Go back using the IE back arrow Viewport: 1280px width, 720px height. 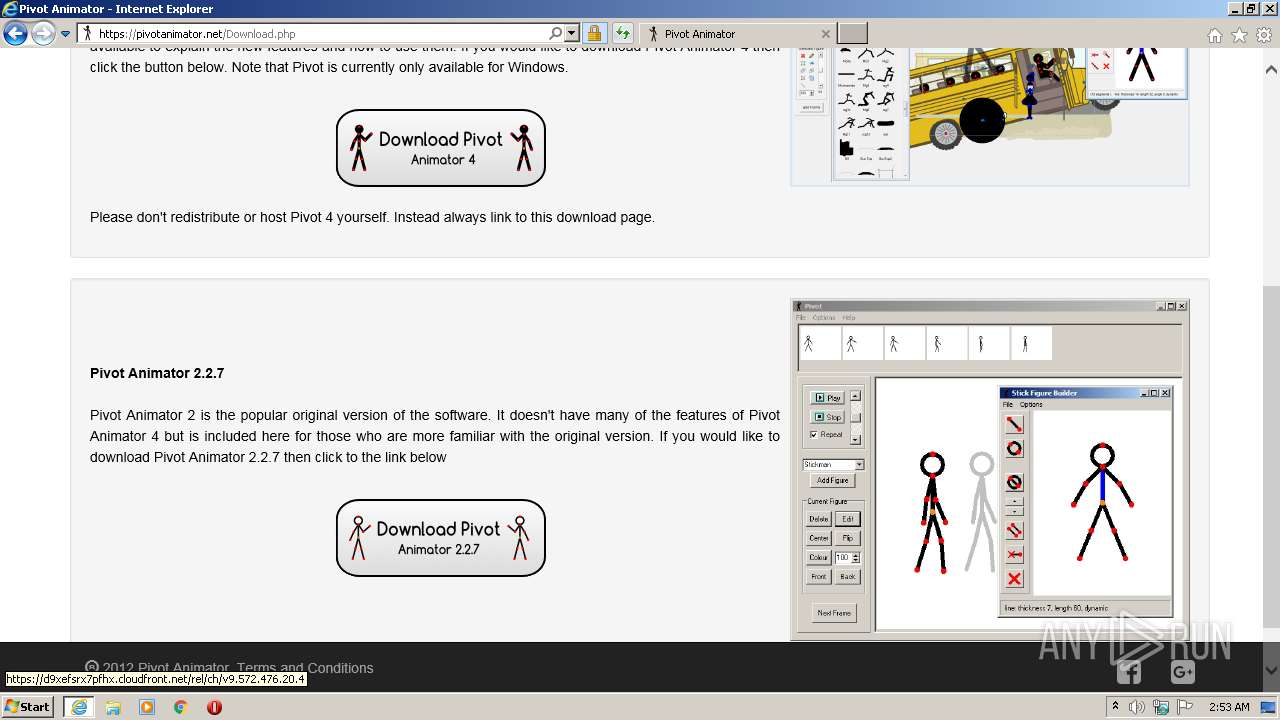tap(15, 34)
